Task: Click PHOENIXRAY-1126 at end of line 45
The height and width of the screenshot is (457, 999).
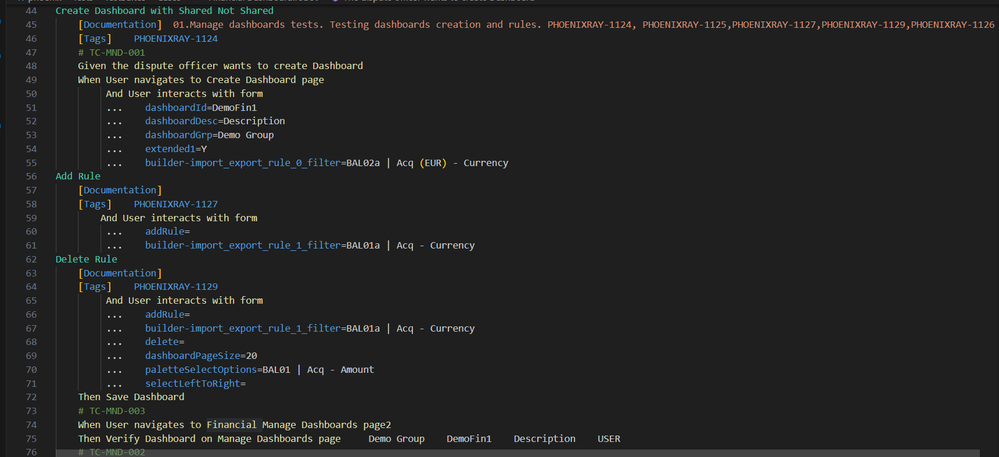Action: (952, 25)
